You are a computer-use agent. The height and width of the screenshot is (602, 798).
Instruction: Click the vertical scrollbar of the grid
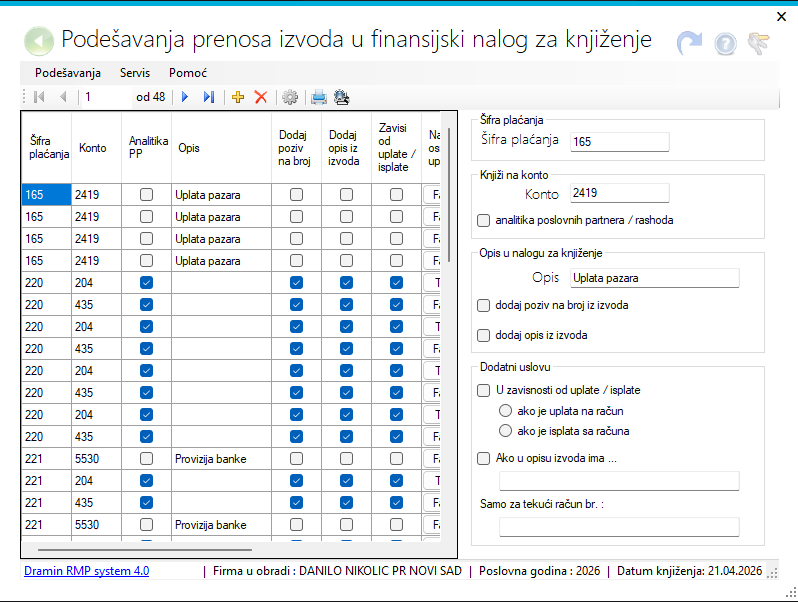click(449, 194)
